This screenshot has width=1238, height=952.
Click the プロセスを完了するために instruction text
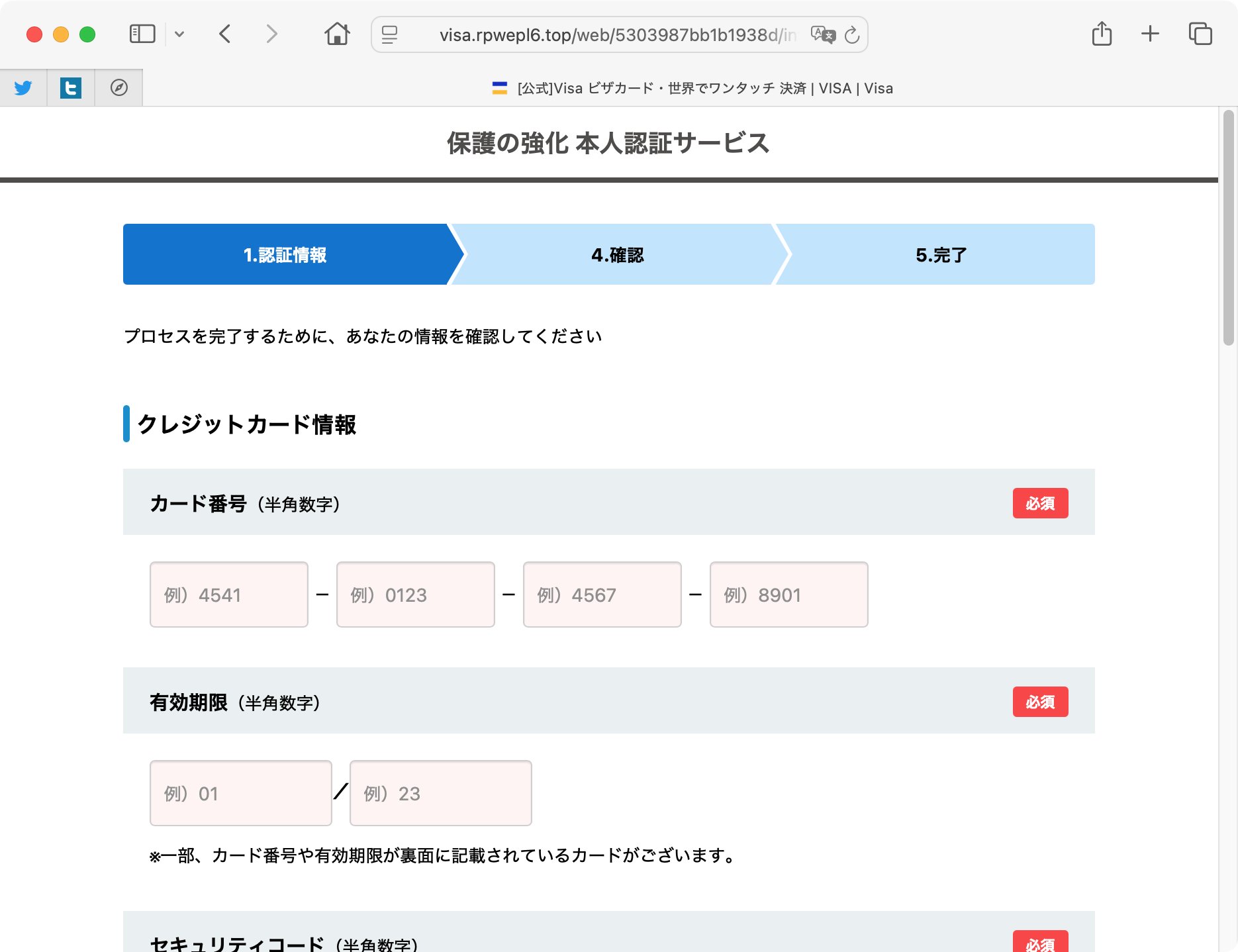point(363,336)
